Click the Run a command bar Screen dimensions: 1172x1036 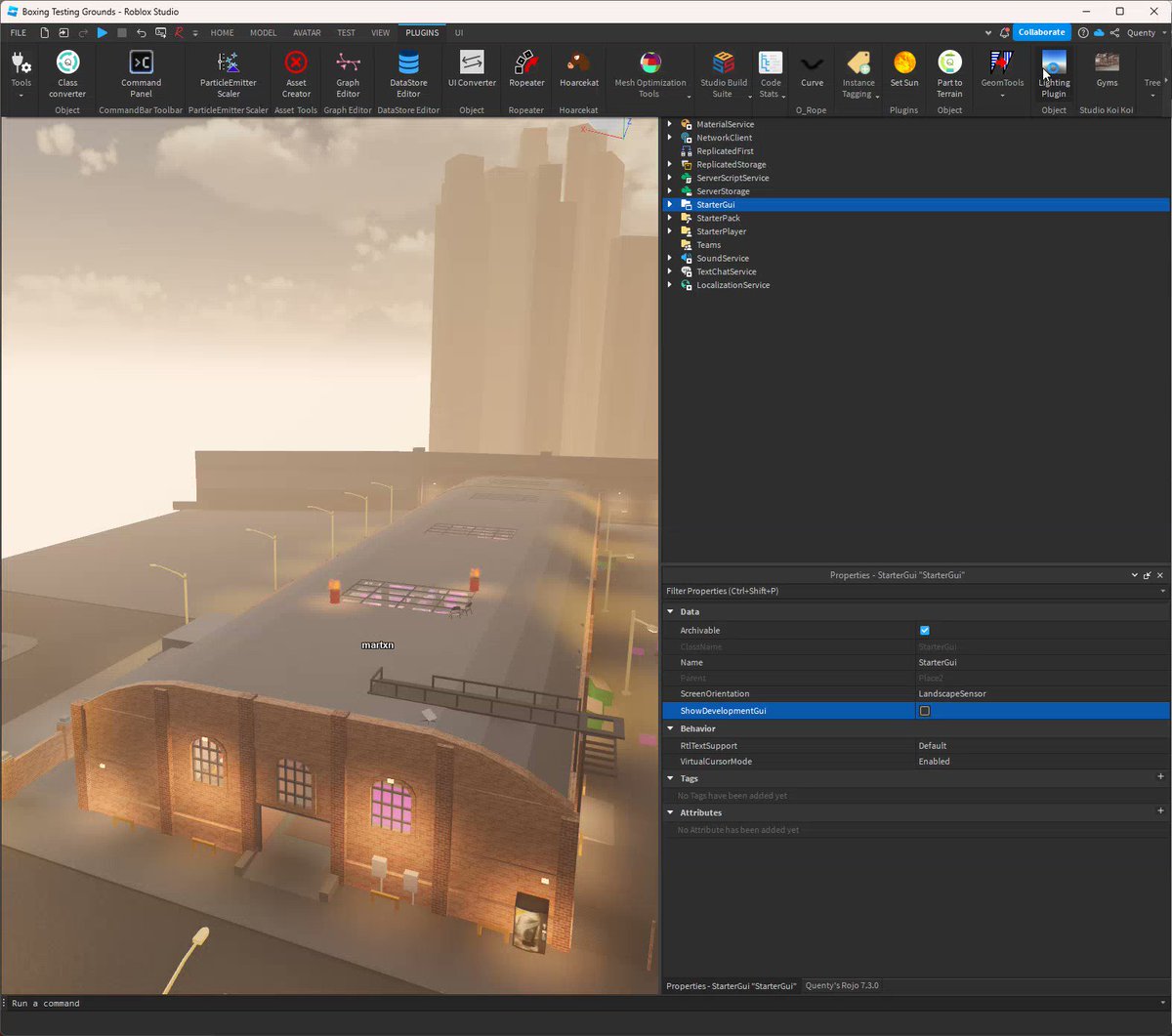click(586, 1003)
